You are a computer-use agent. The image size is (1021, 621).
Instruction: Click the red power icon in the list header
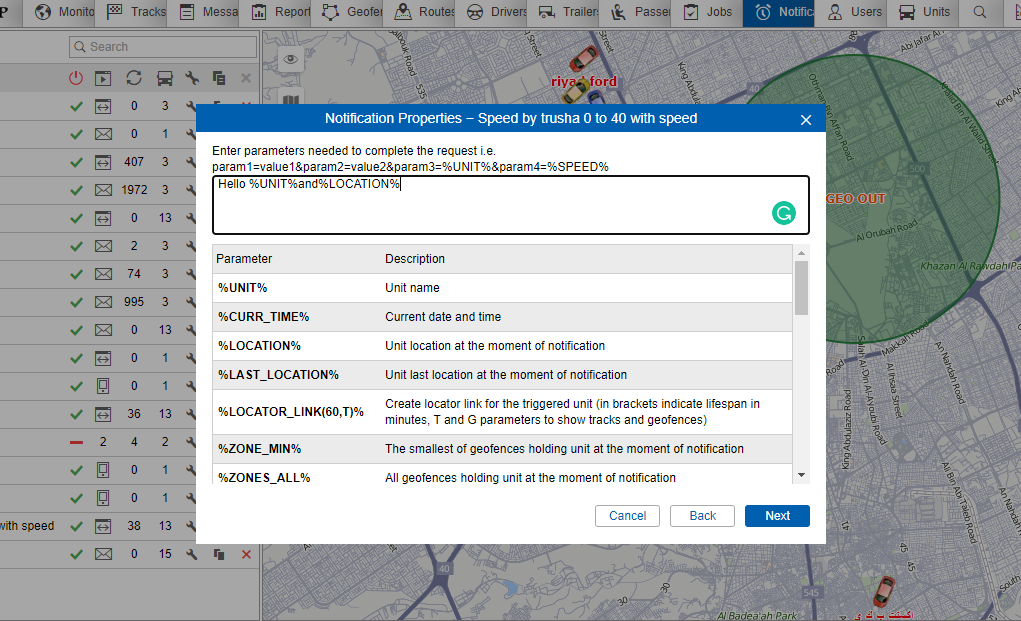(x=76, y=78)
